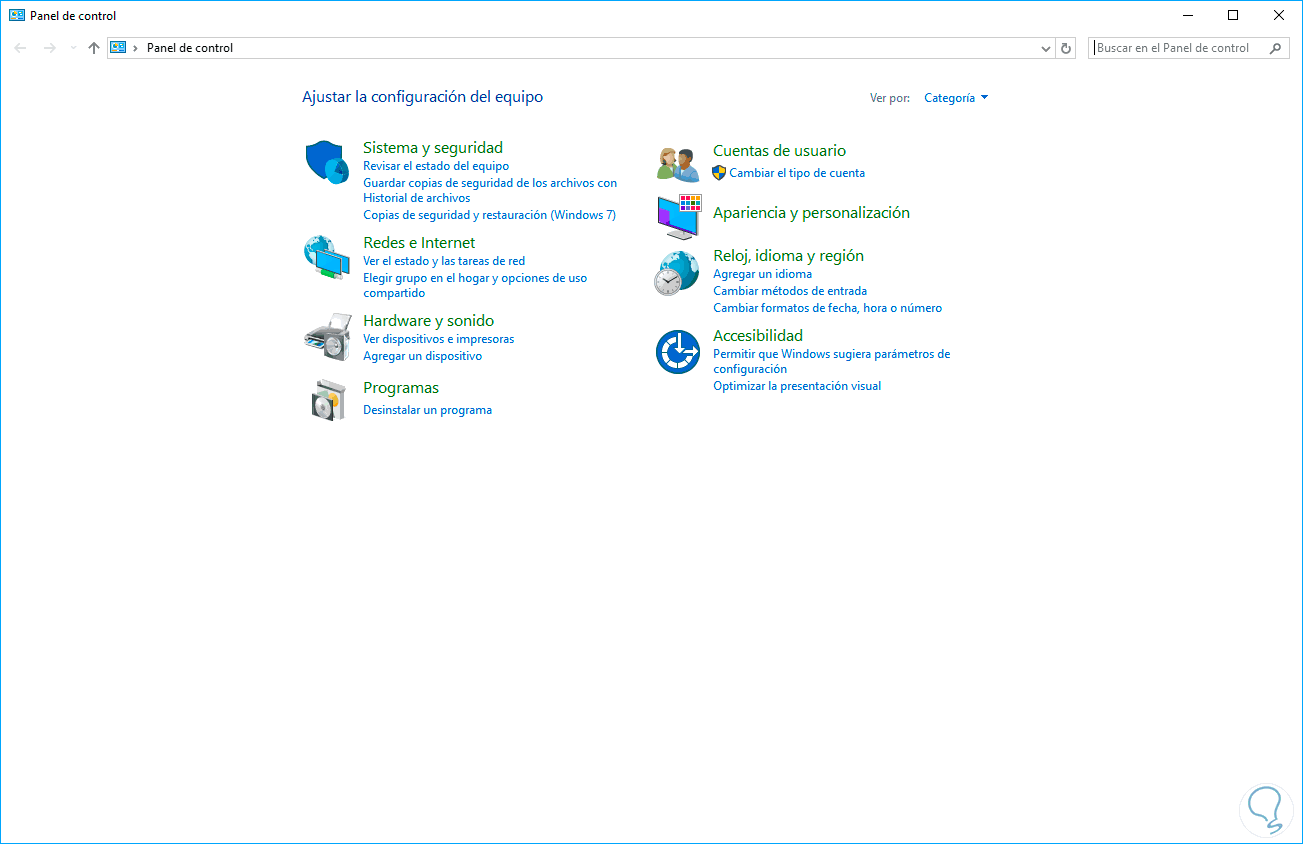Click Cambiar el tipo de cuenta

point(797,173)
